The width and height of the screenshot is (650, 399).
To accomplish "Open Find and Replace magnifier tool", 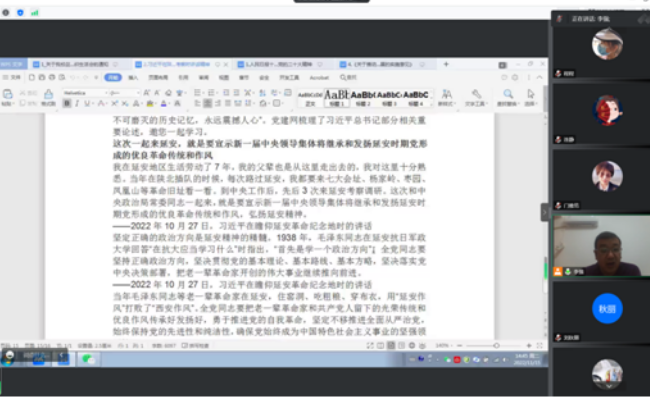I will (508, 97).
